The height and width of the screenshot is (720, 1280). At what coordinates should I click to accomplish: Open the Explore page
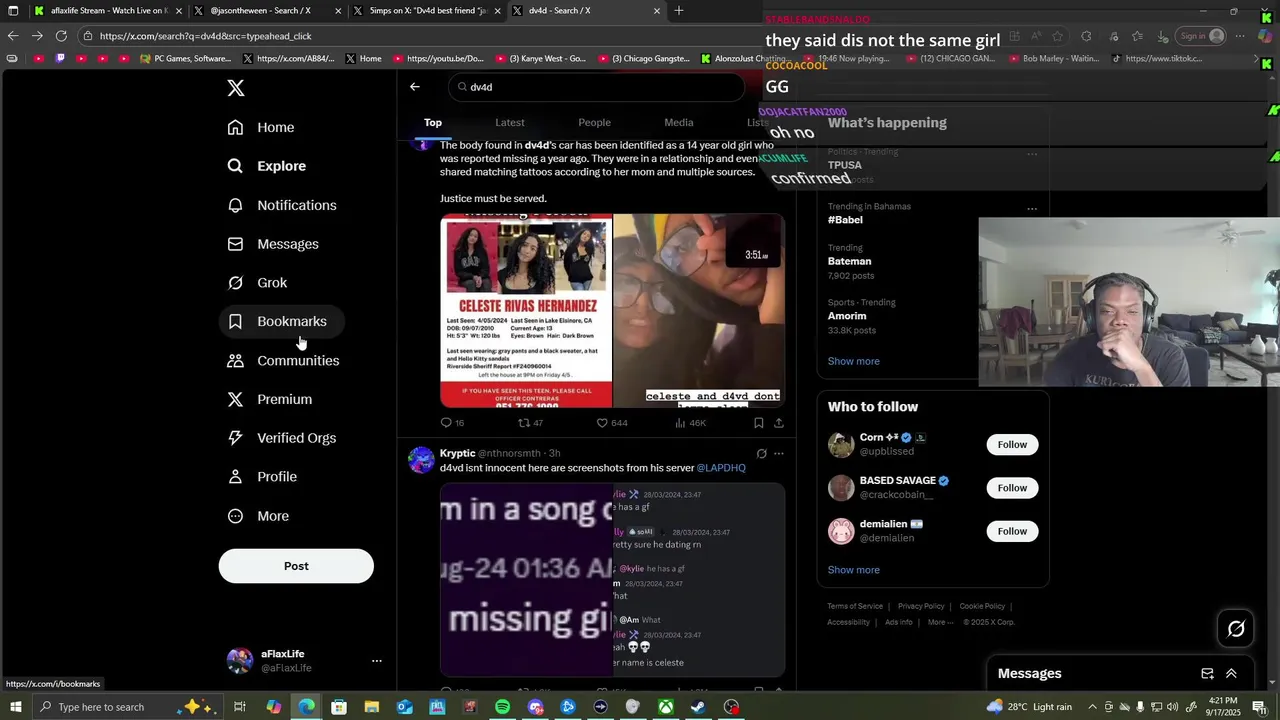[267, 166]
